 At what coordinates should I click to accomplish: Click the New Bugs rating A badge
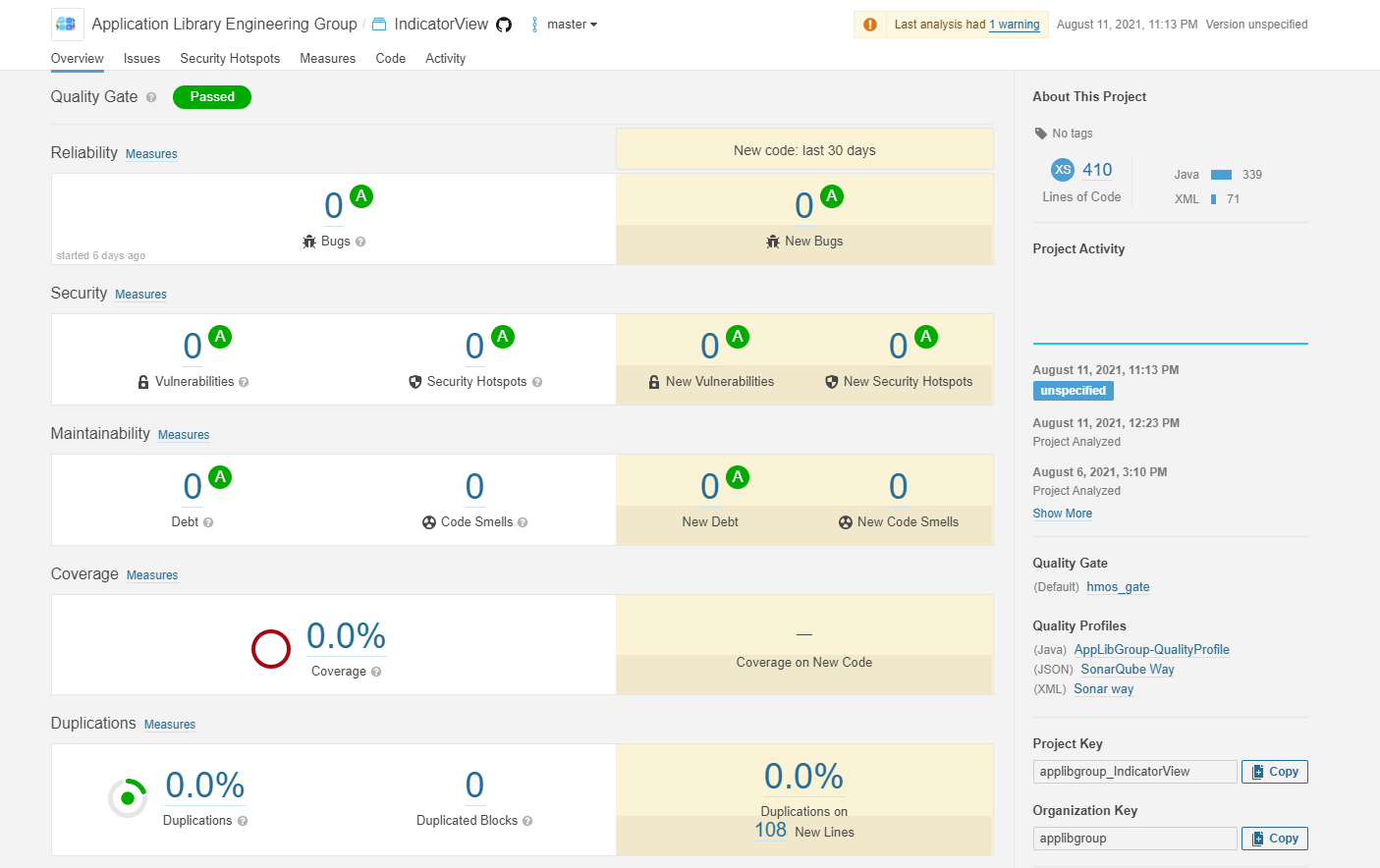tap(832, 196)
